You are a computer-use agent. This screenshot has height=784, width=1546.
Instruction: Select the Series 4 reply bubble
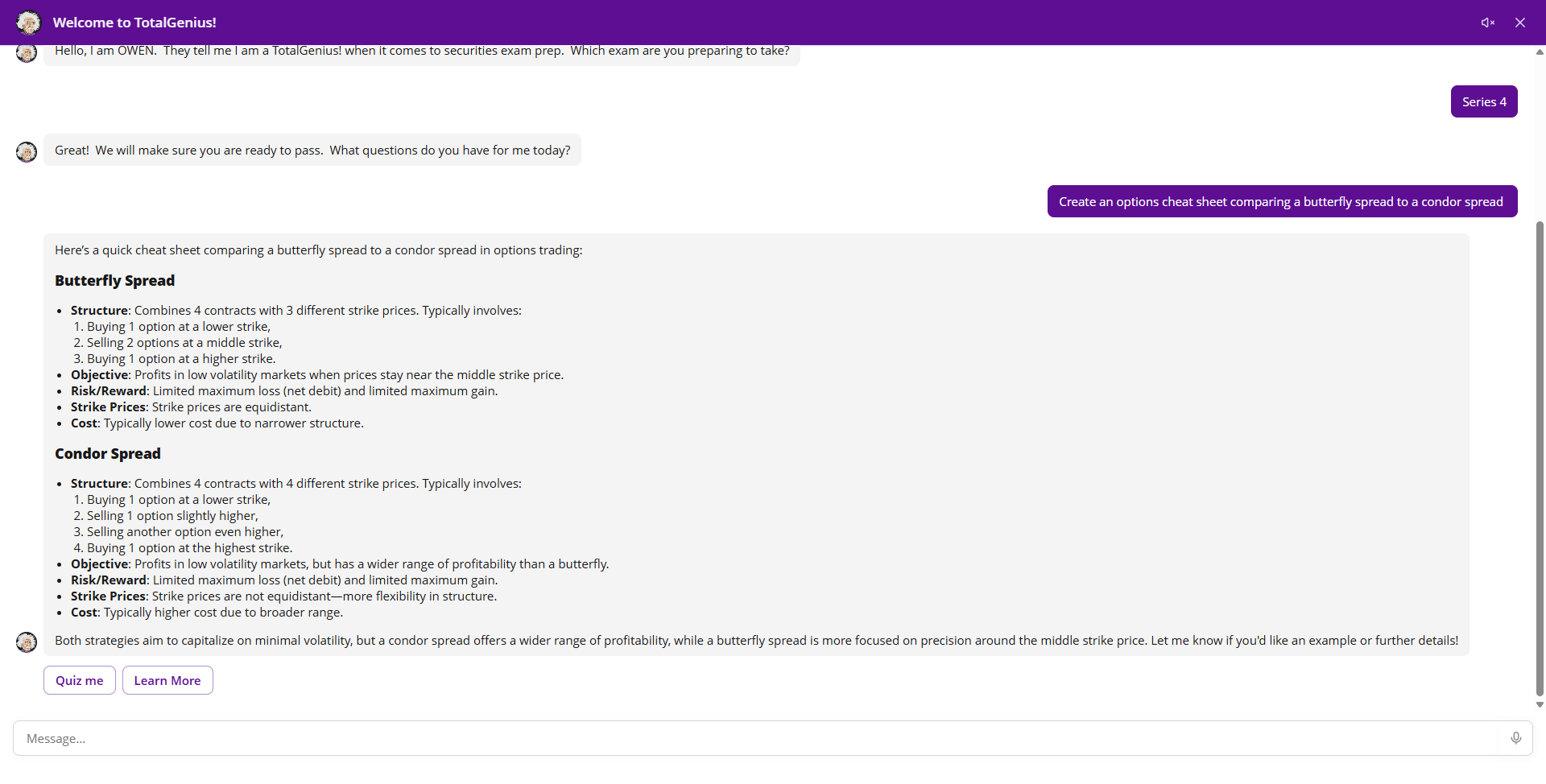pyautogui.click(x=1484, y=101)
